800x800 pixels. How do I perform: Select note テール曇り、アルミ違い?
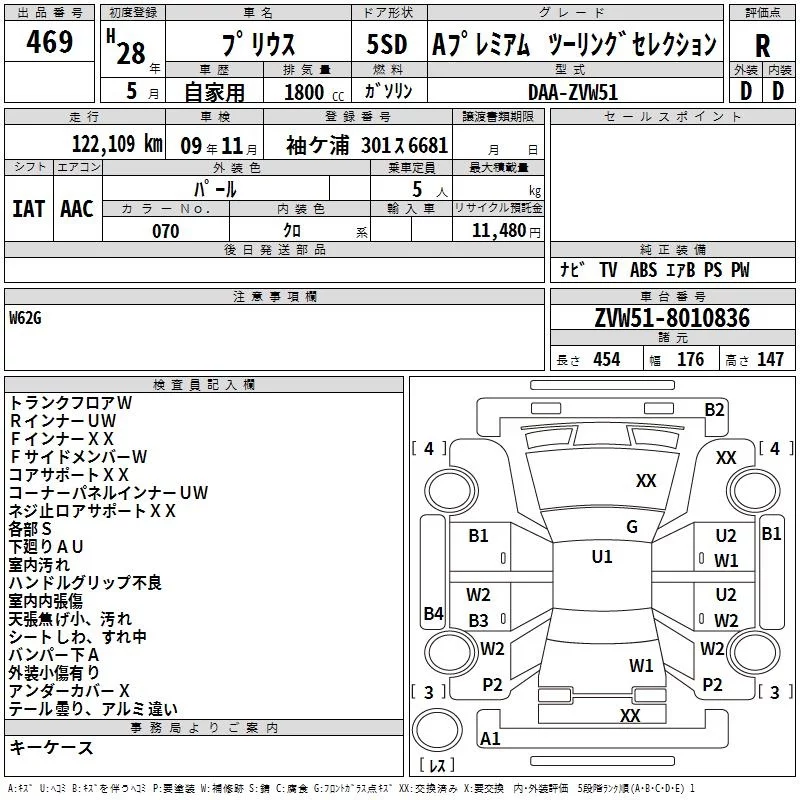point(93,709)
